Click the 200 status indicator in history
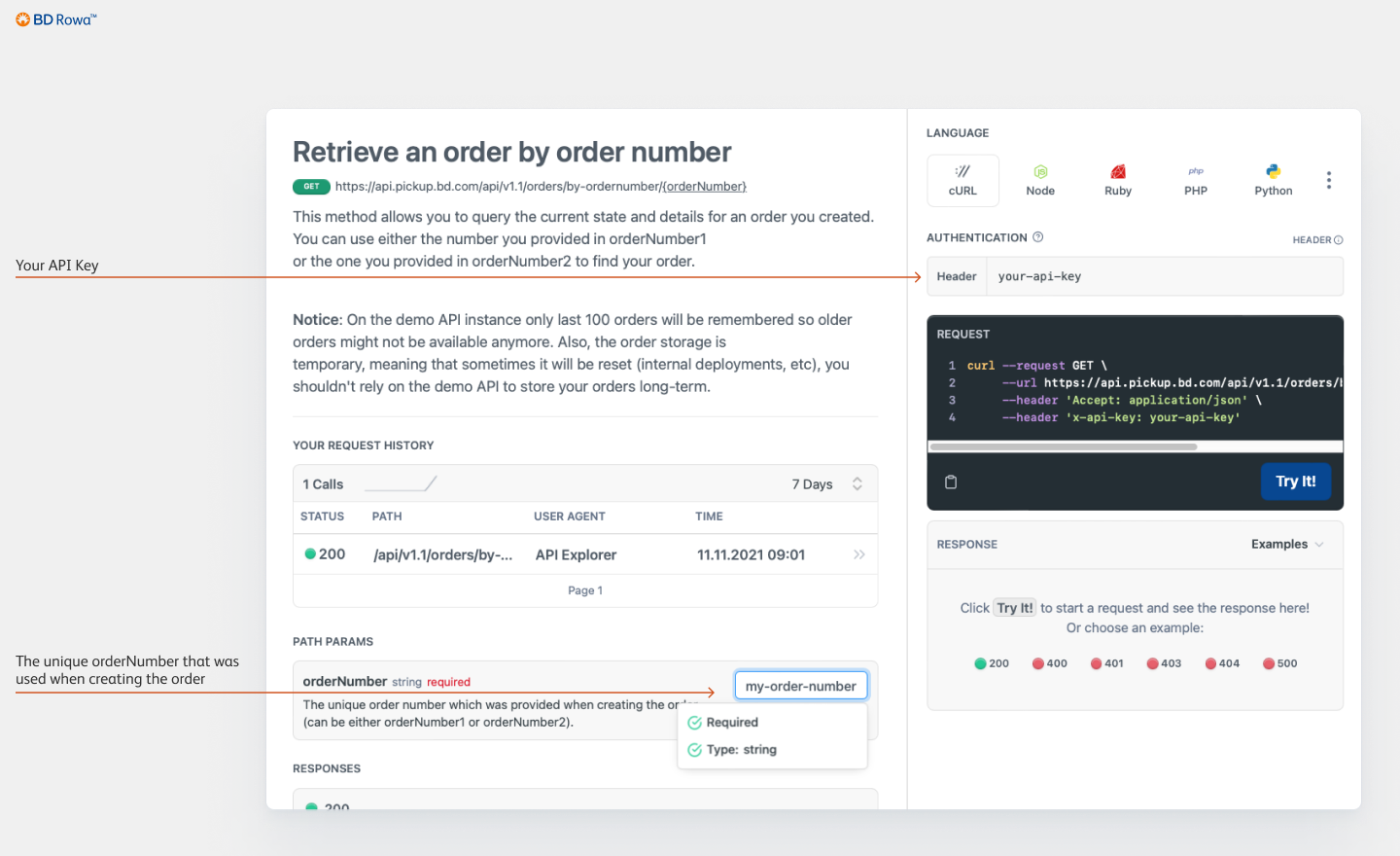Image resolution: width=1400 pixels, height=856 pixels. click(325, 554)
